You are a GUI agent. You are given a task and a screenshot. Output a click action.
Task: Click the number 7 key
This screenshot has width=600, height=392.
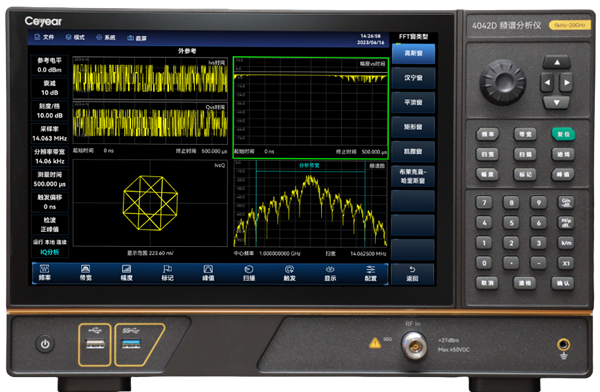coord(484,203)
